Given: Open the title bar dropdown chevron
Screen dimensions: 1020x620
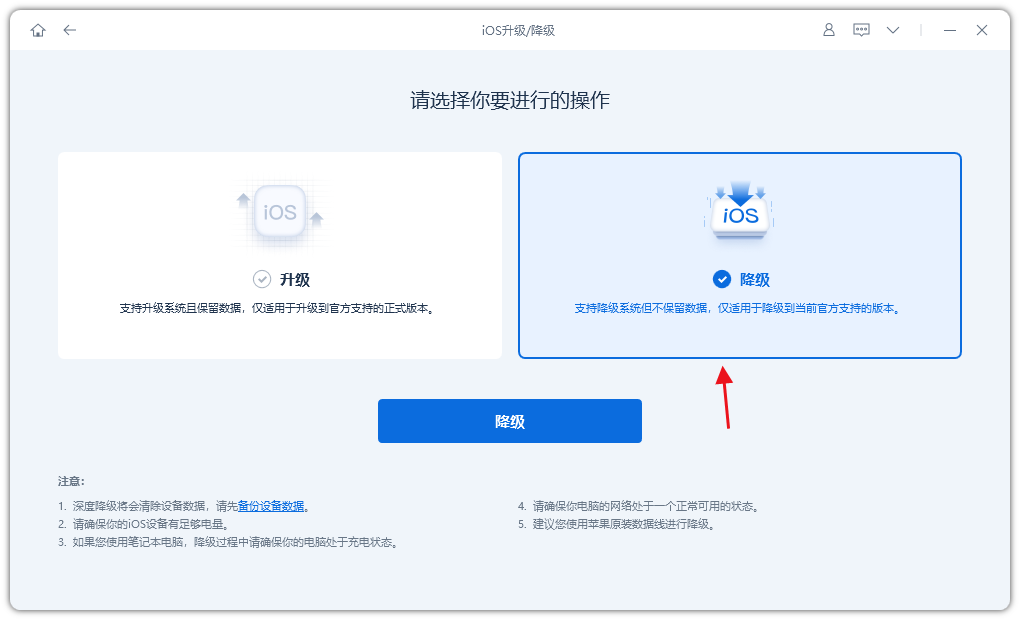Looking at the screenshot, I should tap(892, 30).
